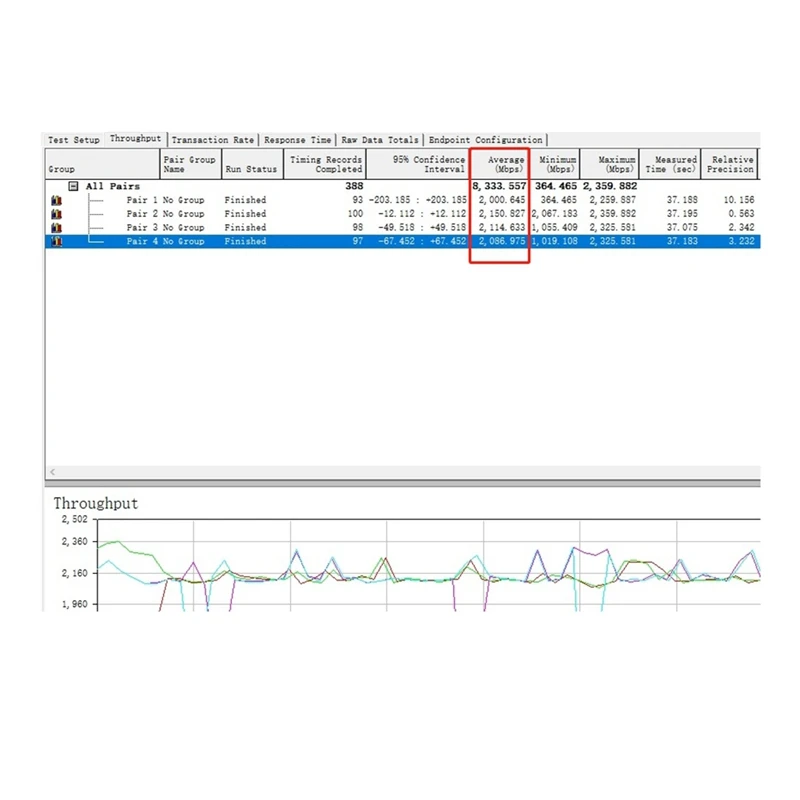Click Pair 3 average 2,114.633
Viewport: 800px width, 800px height.
(x=502, y=228)
